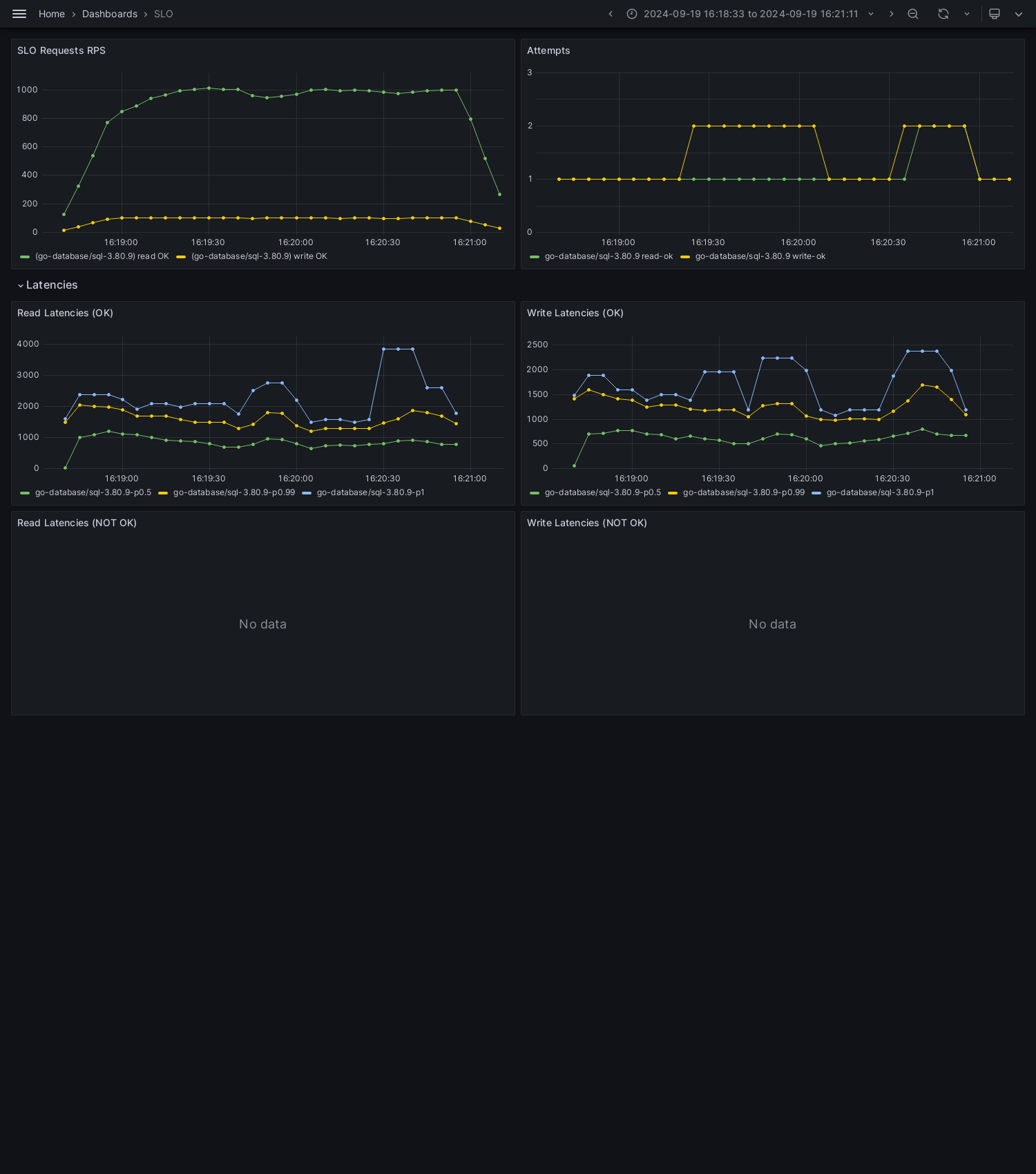Open Dashboards breadcrumb link
The image size is (1036, 1174).
[x=110, y=14]
